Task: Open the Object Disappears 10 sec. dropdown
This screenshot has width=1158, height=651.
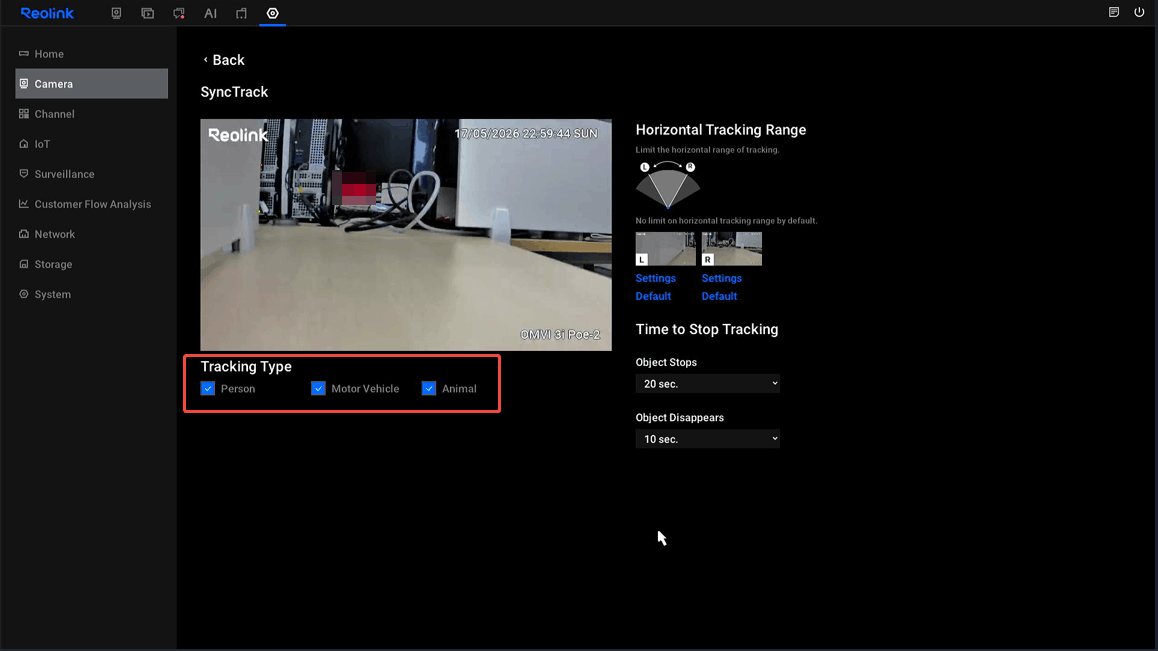Action: point(708,439)
